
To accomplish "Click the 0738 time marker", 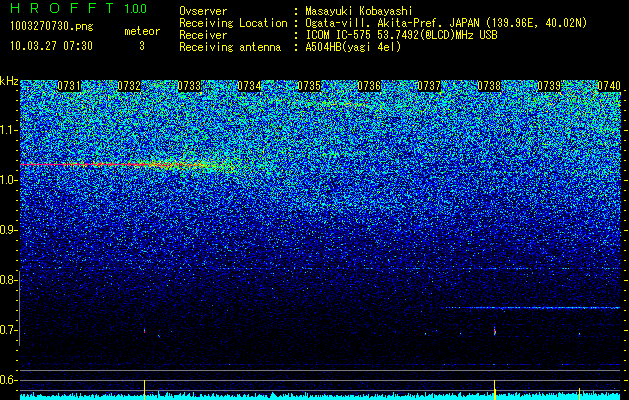I will [x=489, y=86].
